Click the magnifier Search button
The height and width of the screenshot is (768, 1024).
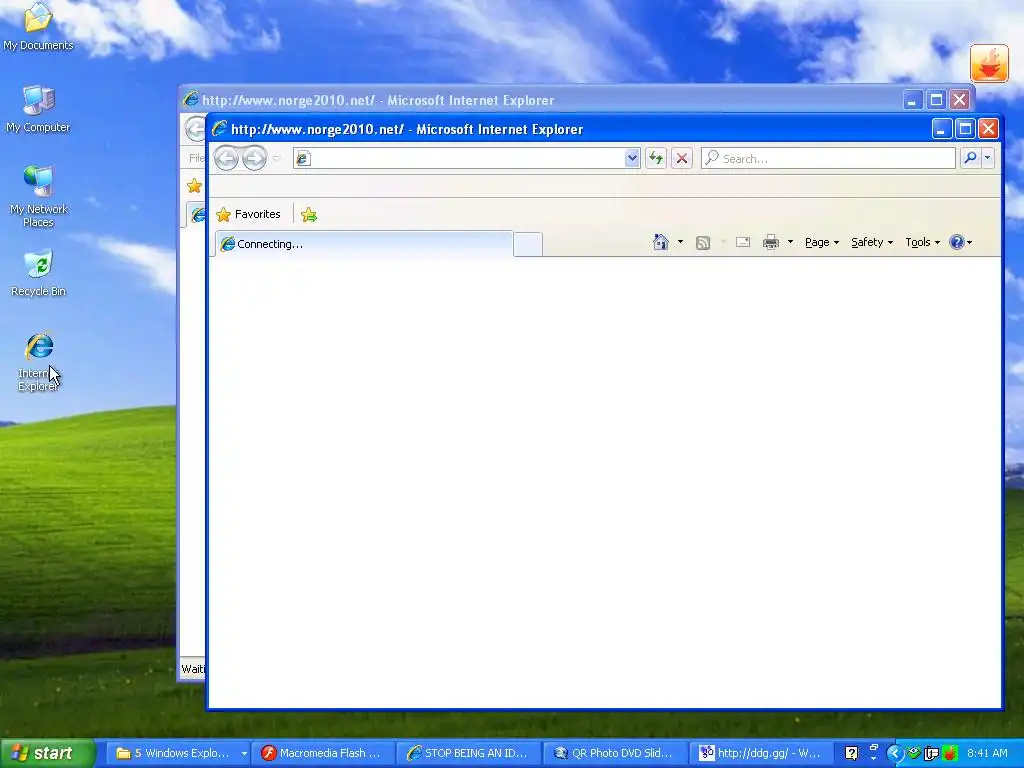970,158
